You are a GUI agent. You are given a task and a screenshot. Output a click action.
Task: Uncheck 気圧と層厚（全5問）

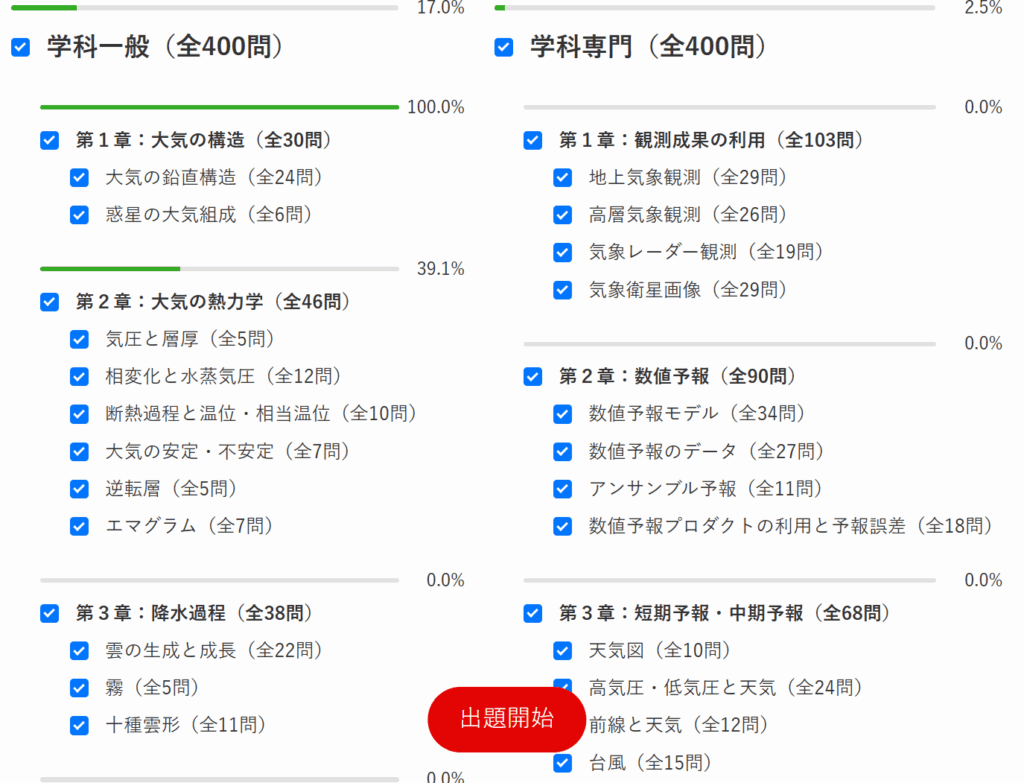point(80,339)
